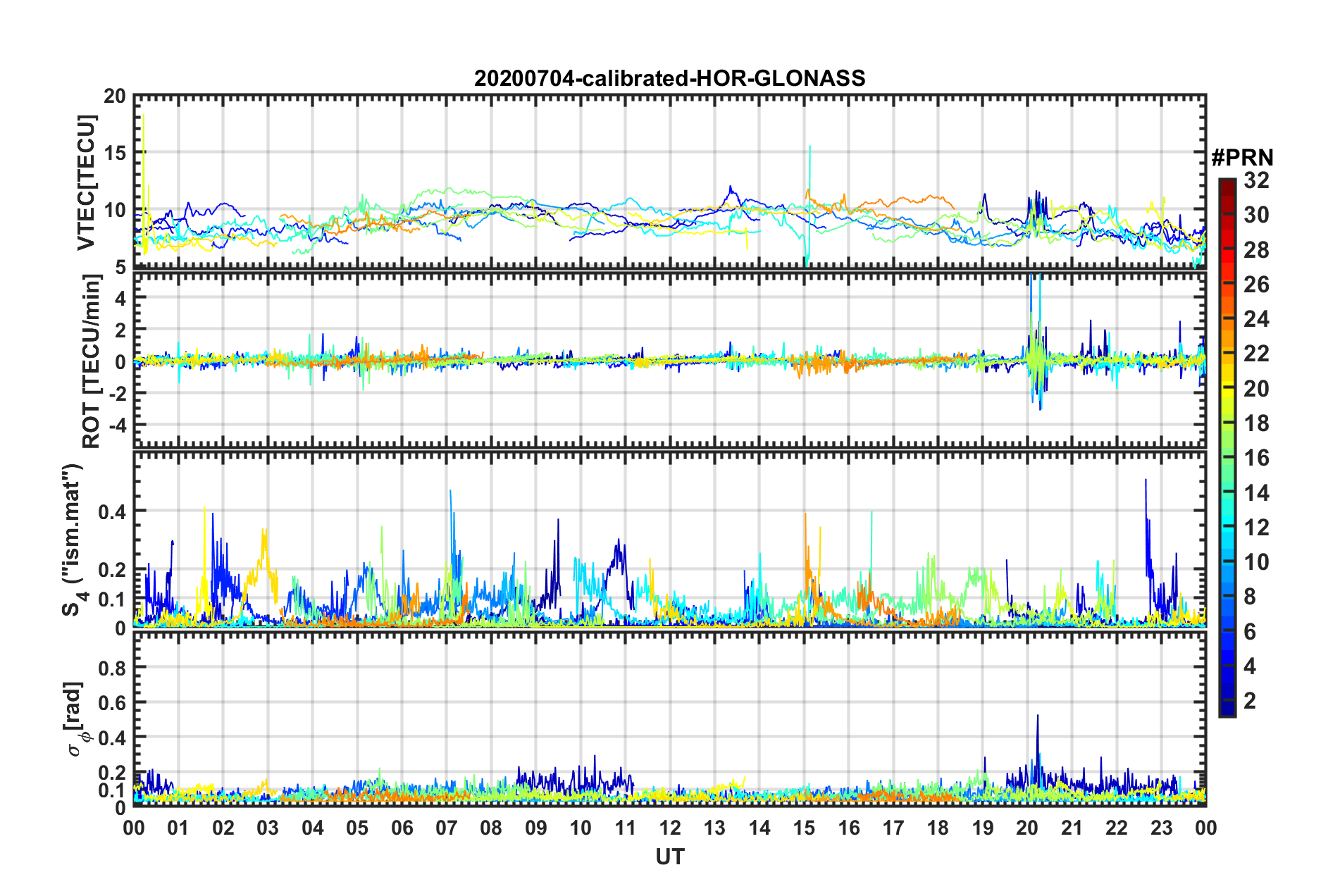This screenshot has width=1340, height=896.
Task: Select the "5" tick on the VTEC axis
Action: [121, 267]
